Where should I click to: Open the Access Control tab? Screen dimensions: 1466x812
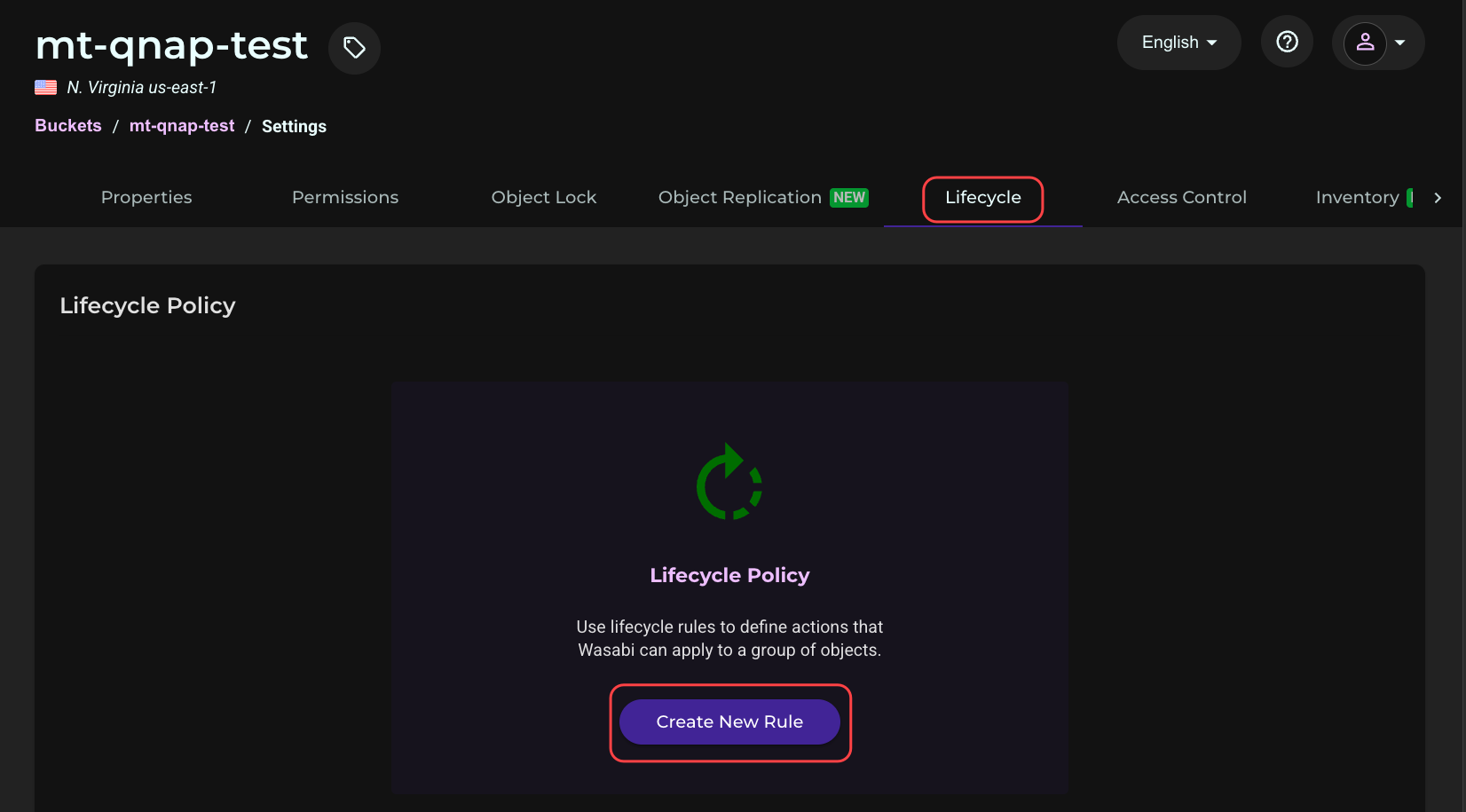point(1182,197)
